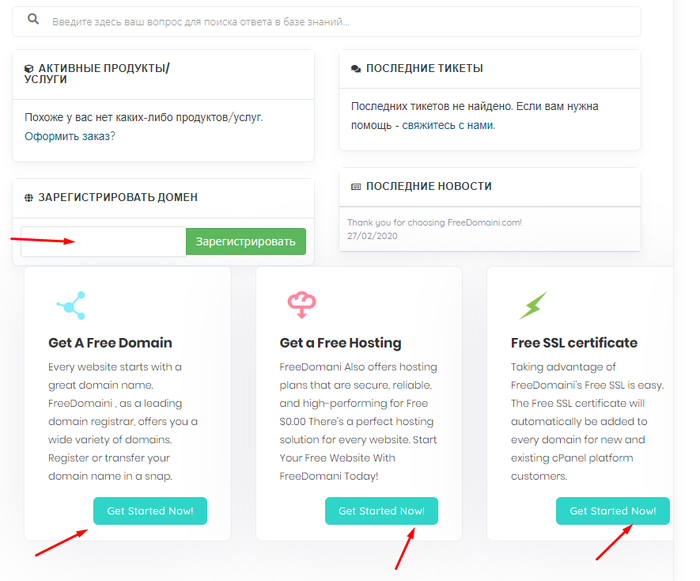Click the Get A Free Domain heading
700x581 pixels.
[x=110, y=343]
